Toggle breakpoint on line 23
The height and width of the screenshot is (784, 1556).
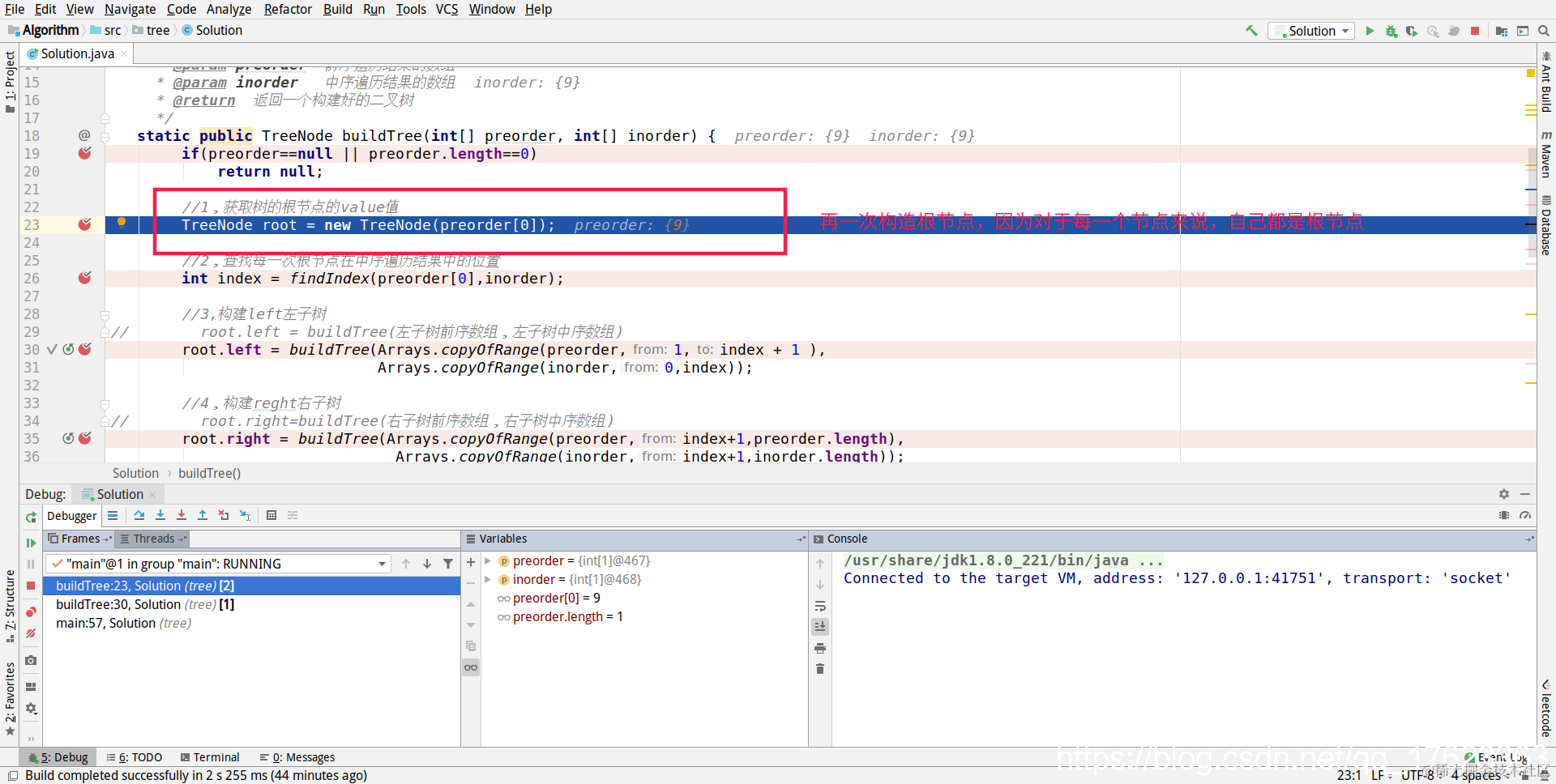(x=84, y=224)
